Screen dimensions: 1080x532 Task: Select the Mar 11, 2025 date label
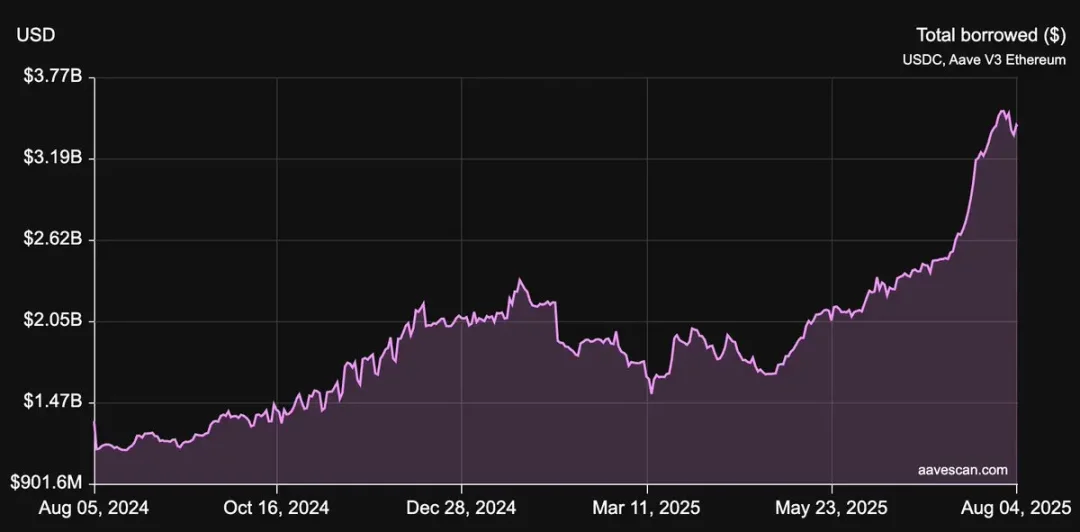pos(646,508)
